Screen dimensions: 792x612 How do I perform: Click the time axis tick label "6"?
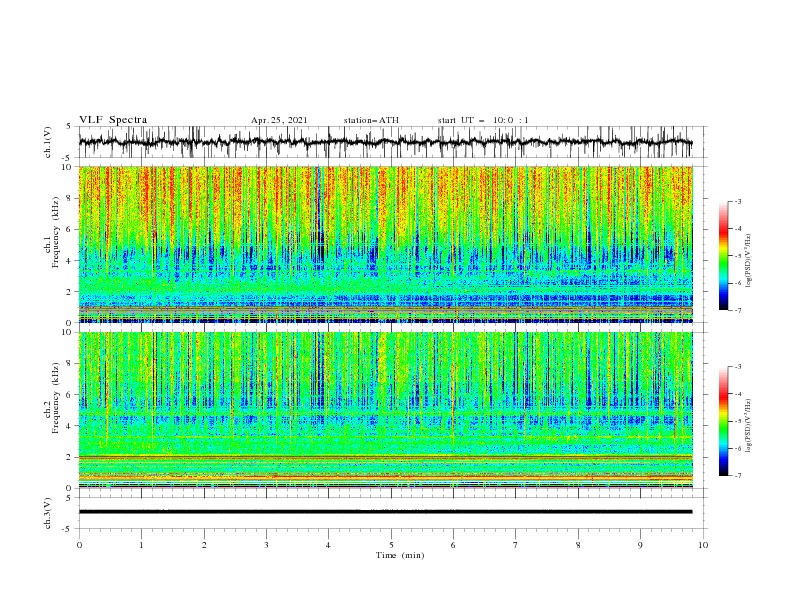point(453,545)
